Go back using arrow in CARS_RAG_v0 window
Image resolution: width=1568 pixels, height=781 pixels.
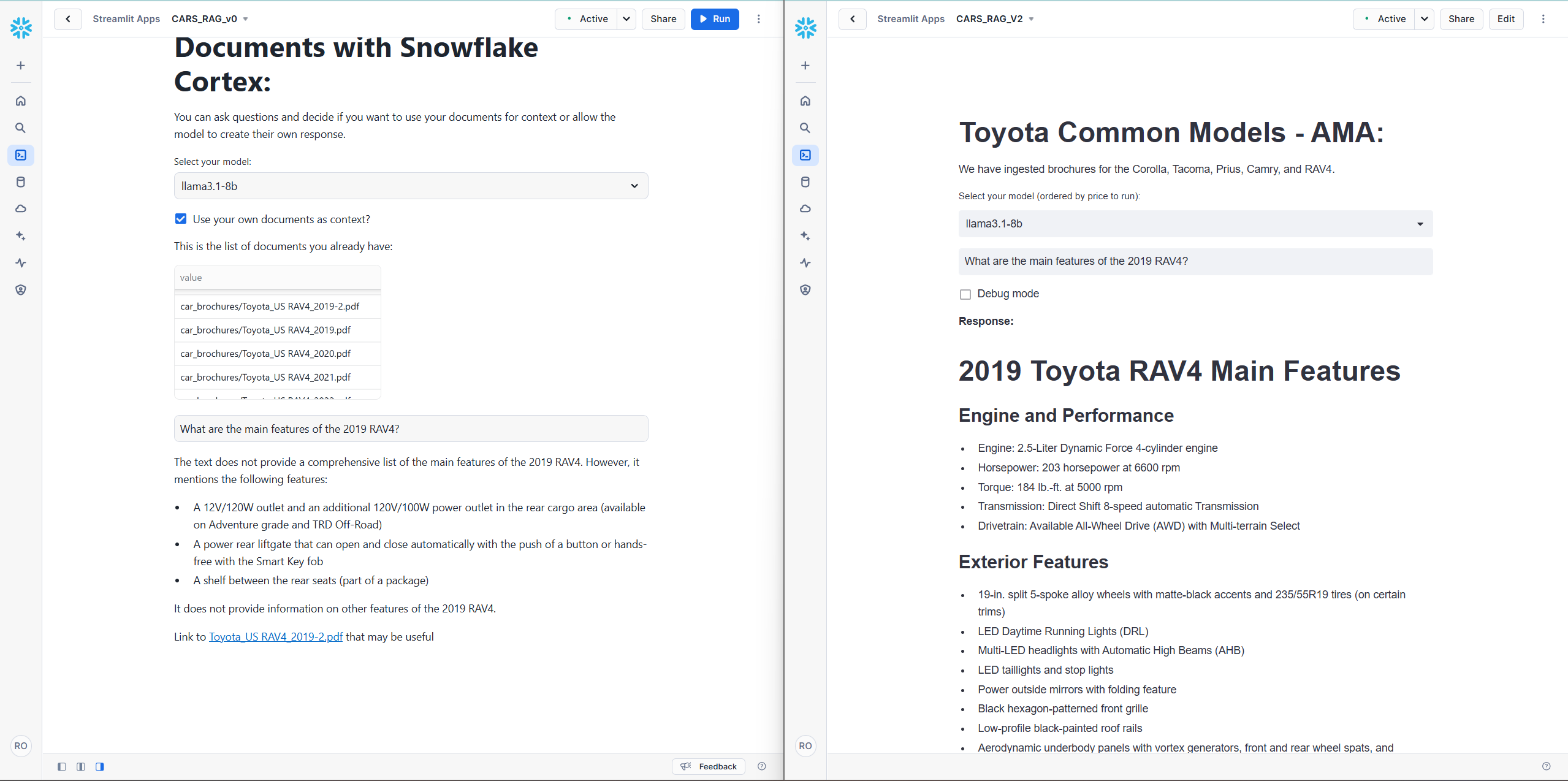point(68,19)
